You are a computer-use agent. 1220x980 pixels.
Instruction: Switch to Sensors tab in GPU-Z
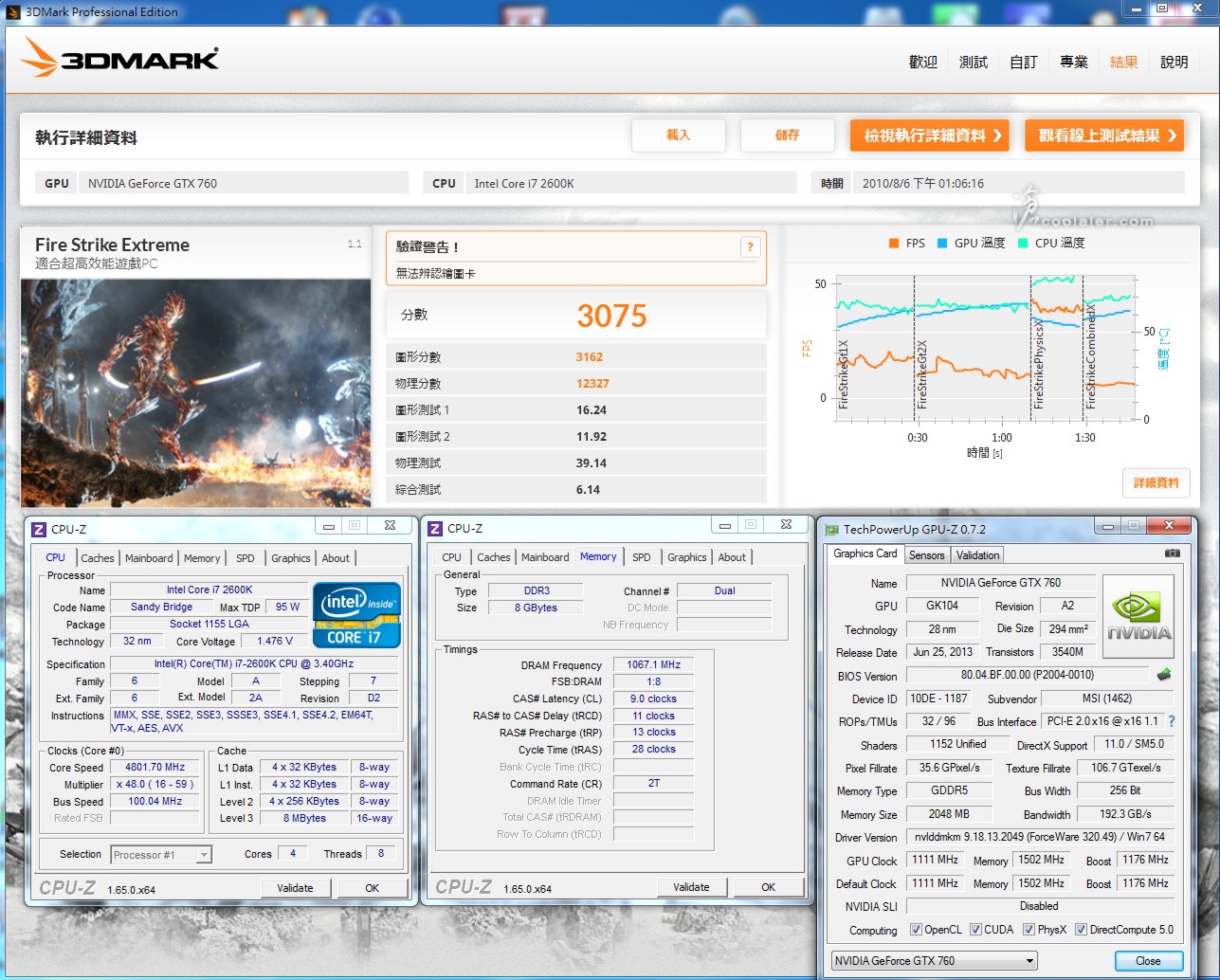(927, 555)
